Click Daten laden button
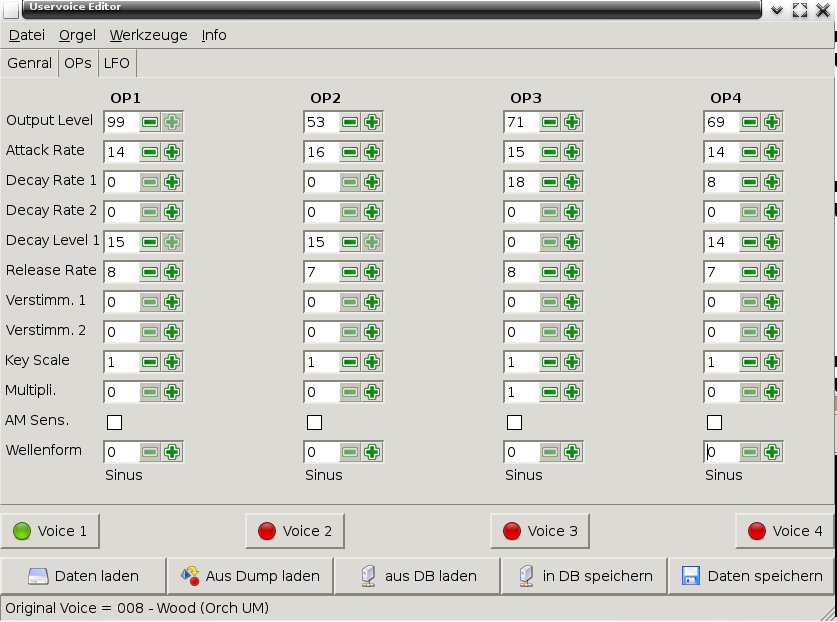The image size is (837, 622). pyautogui.click(x=83, y=576)
